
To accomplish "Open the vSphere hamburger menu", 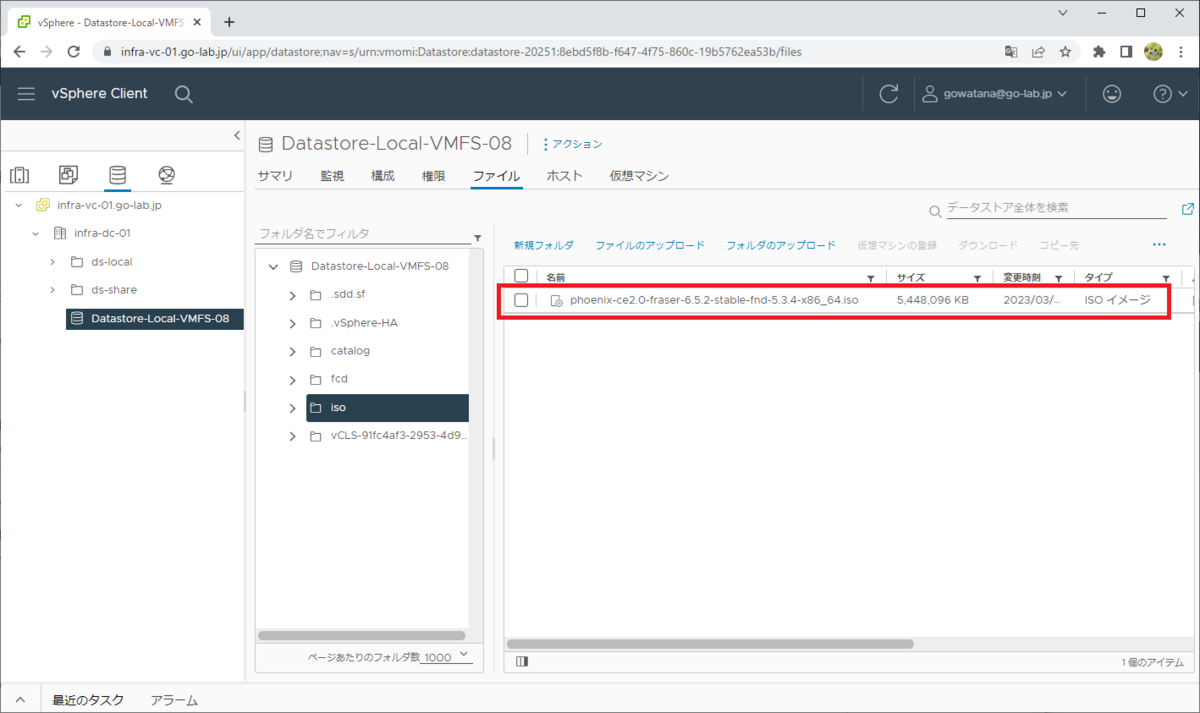I will [x=26, y=93].
